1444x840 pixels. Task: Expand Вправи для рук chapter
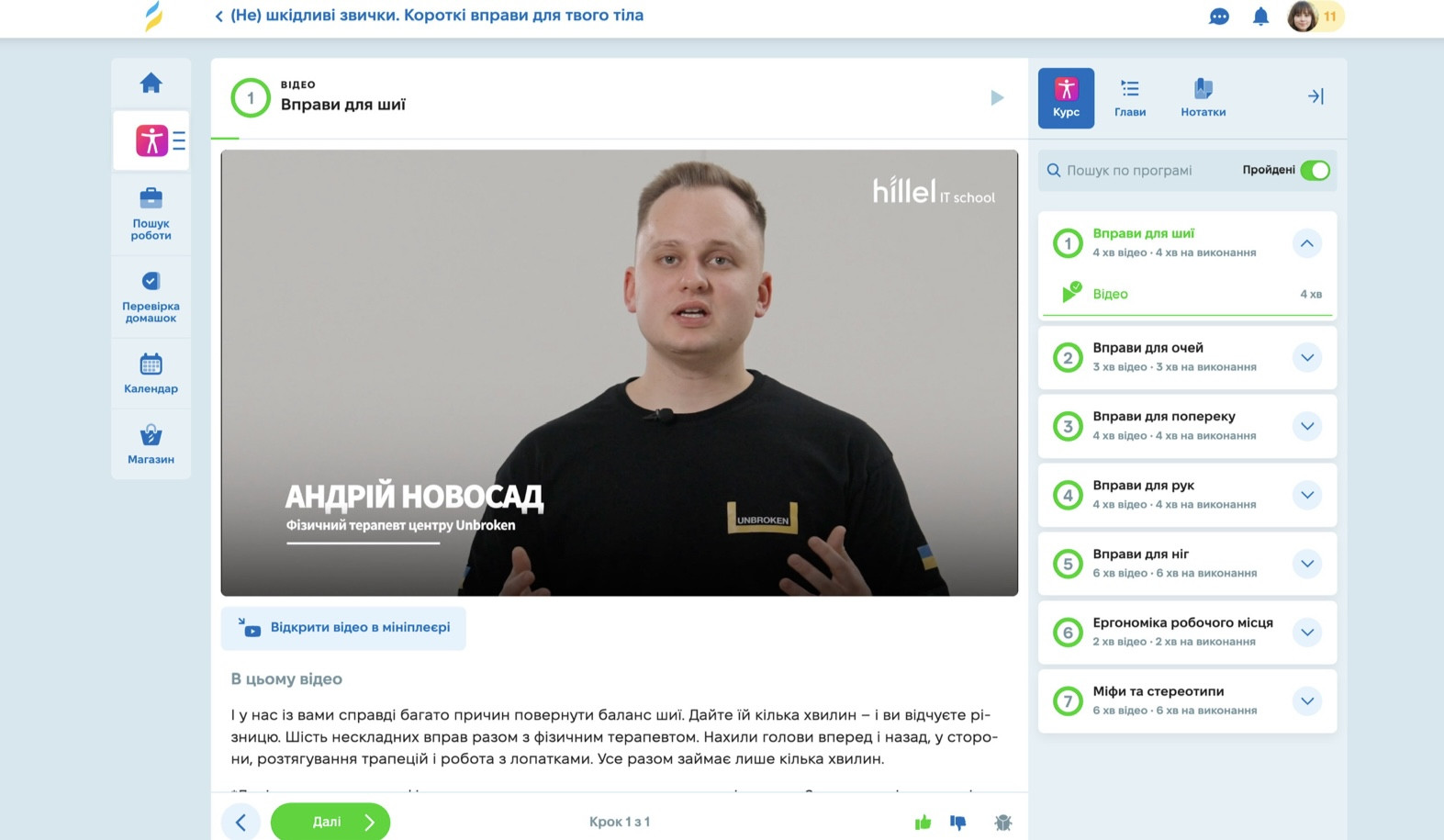[x=1307, y=495]
